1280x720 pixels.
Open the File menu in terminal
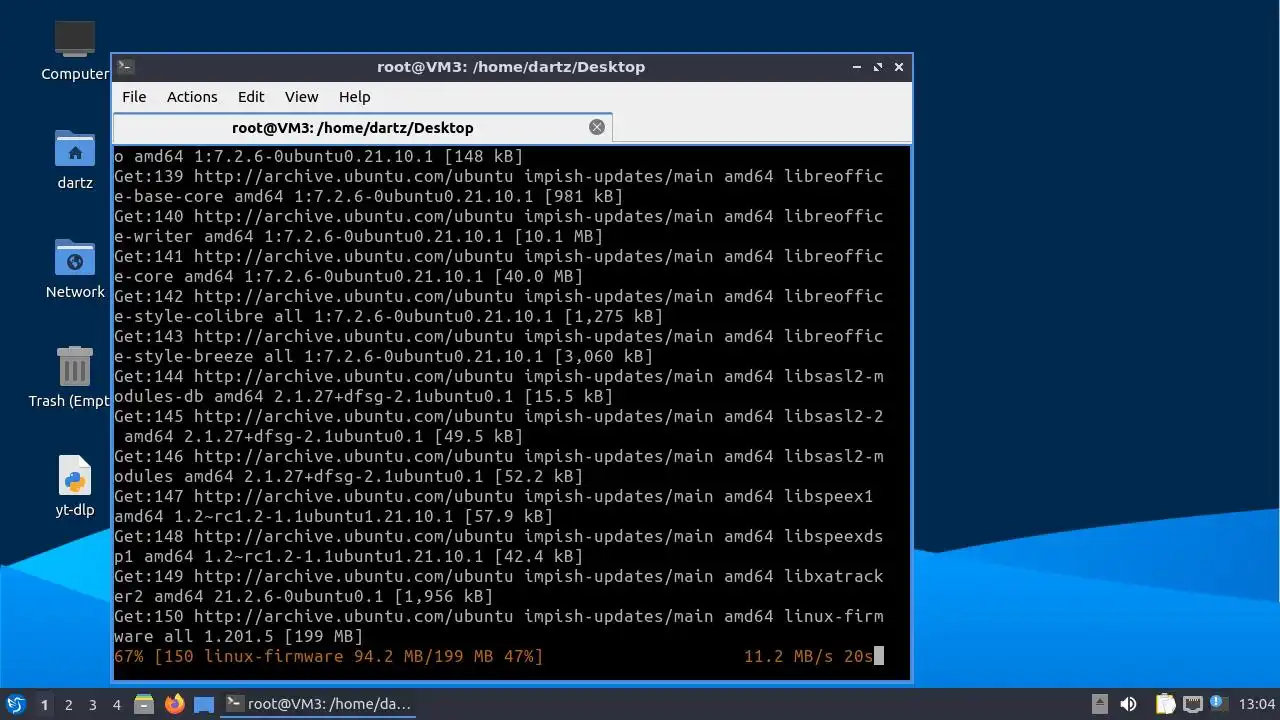(x=134, y=97)
